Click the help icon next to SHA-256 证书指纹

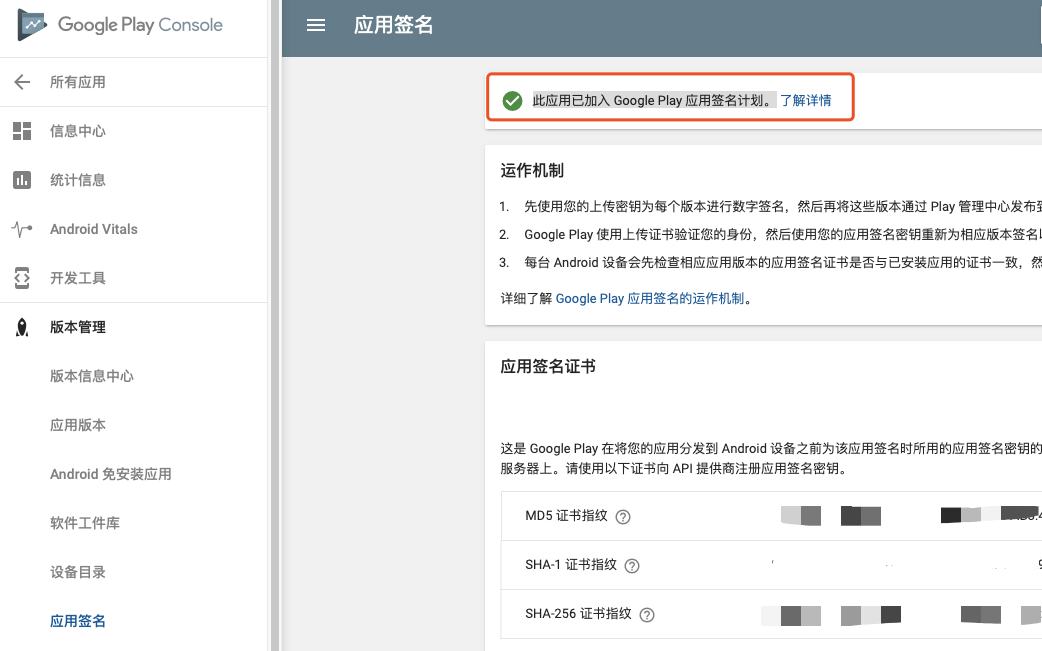pos(647,615)
